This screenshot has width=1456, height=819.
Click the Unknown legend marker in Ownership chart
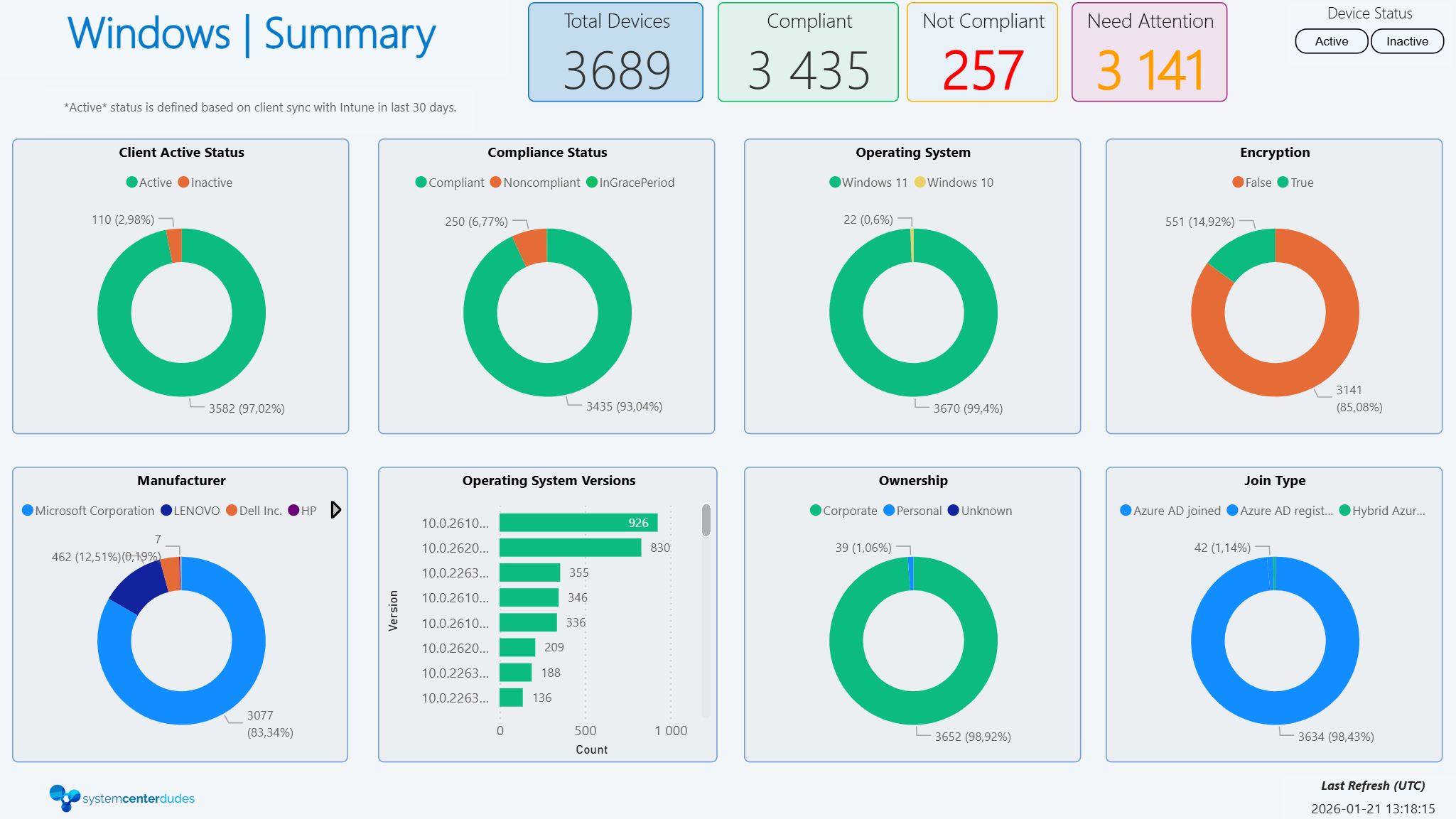[x=956, y=510]
